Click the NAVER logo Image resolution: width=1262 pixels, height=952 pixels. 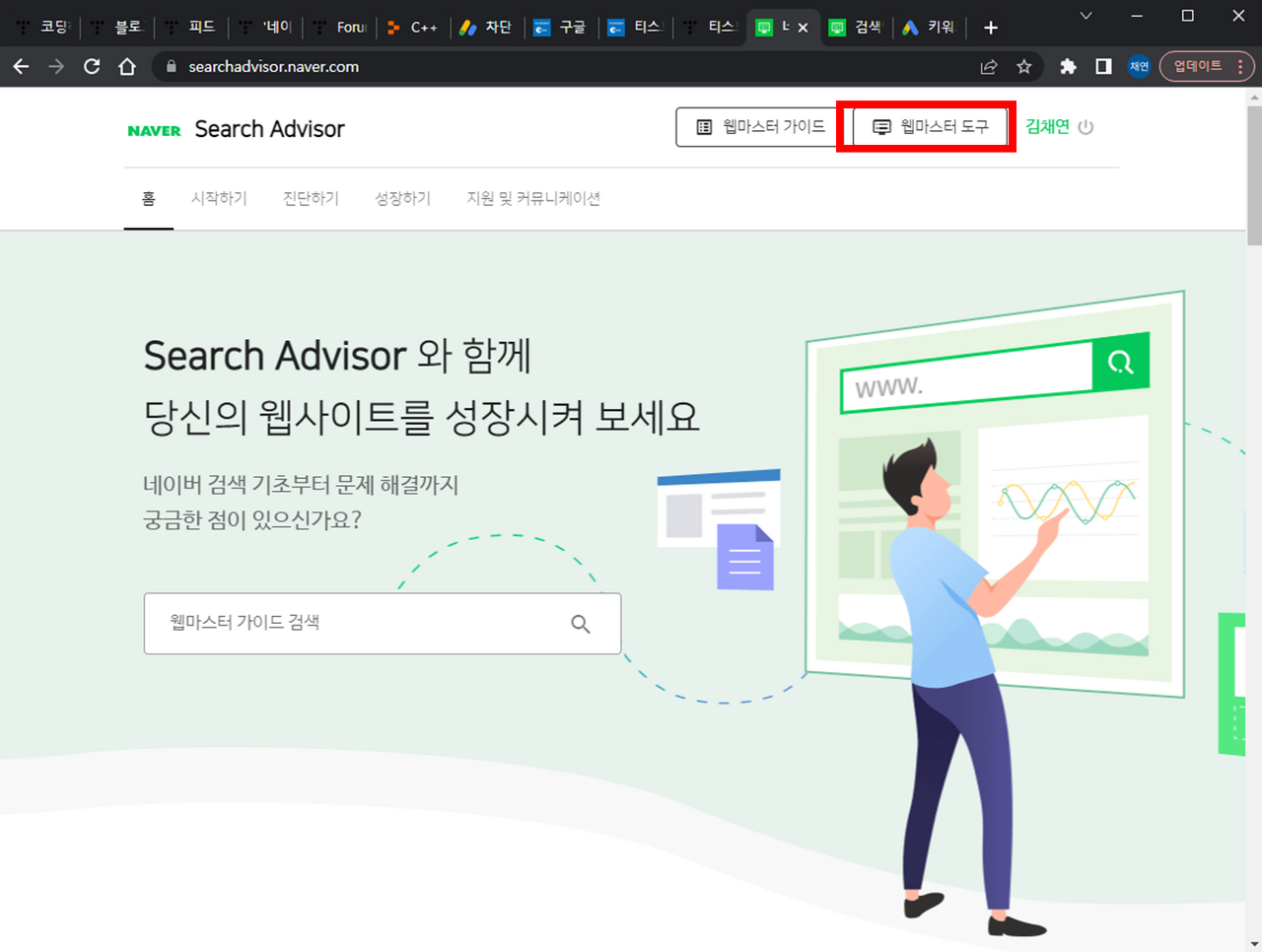154,130
